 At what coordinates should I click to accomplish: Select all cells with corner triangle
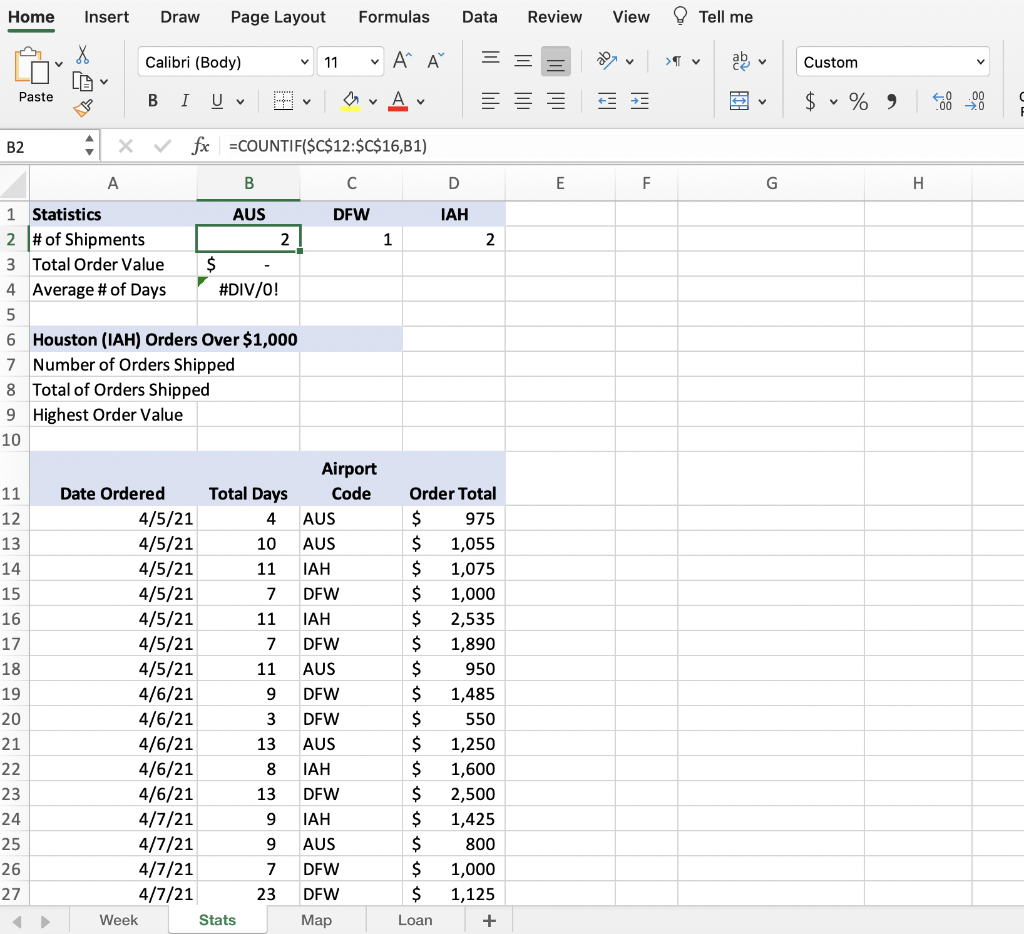pyautogui.click(x=14, y=184)
